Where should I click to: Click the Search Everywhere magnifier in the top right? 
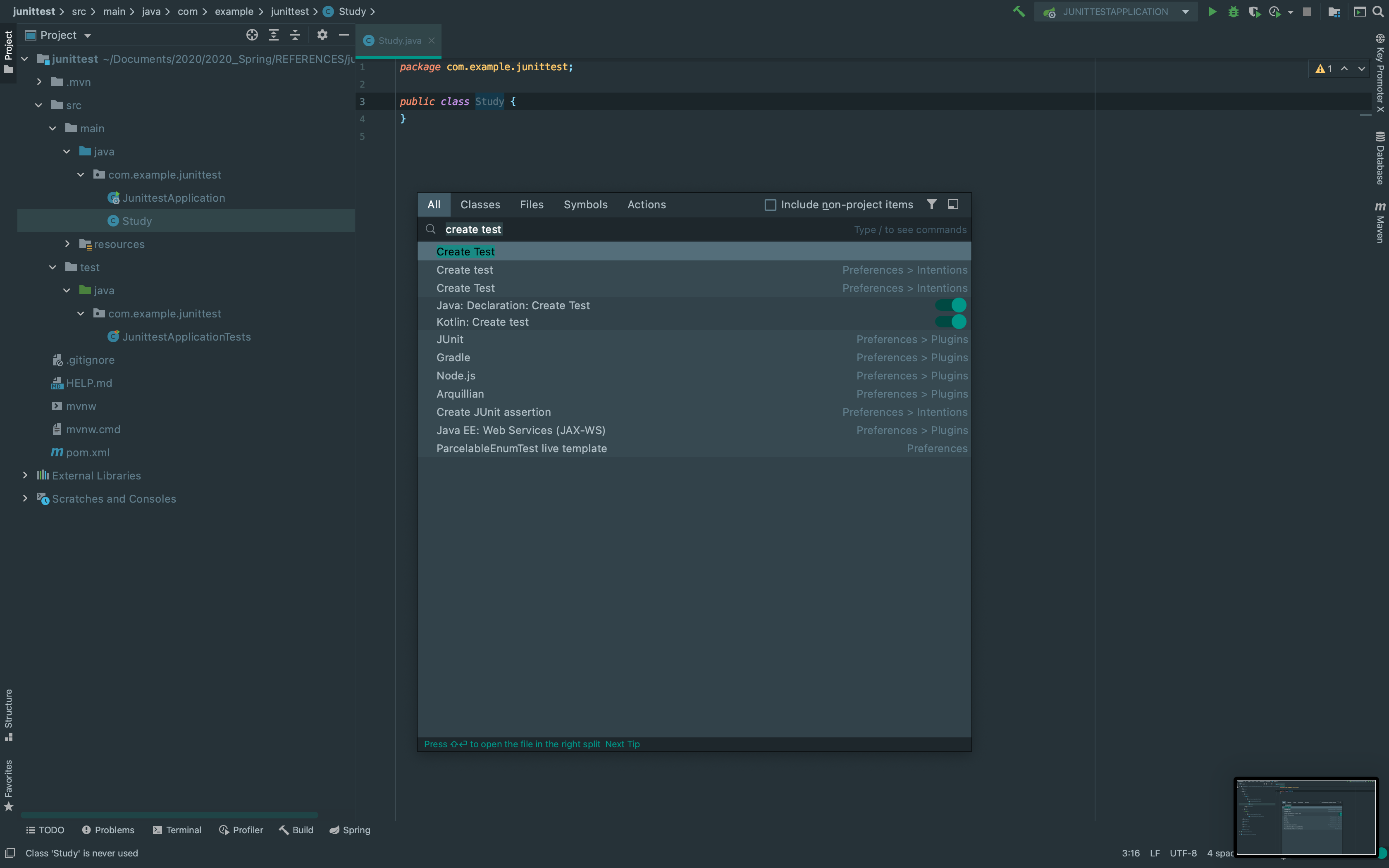pos(1377,12)
